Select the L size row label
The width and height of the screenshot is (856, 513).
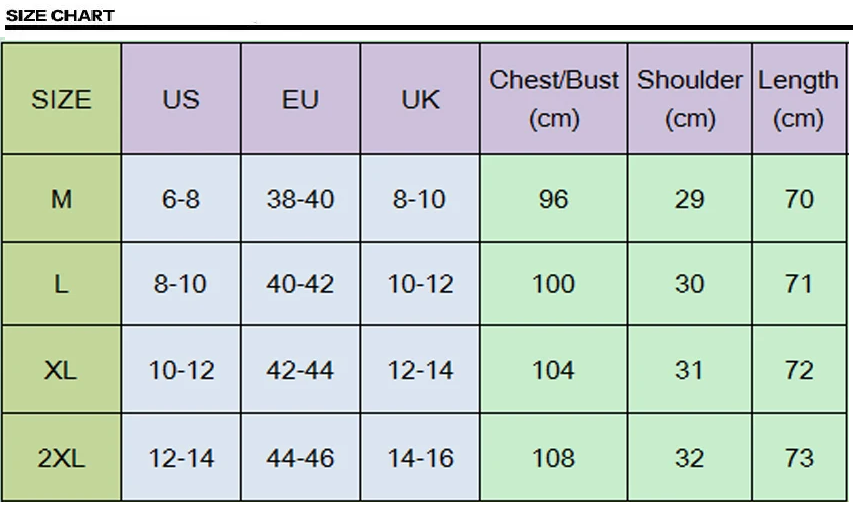point(61,284)
